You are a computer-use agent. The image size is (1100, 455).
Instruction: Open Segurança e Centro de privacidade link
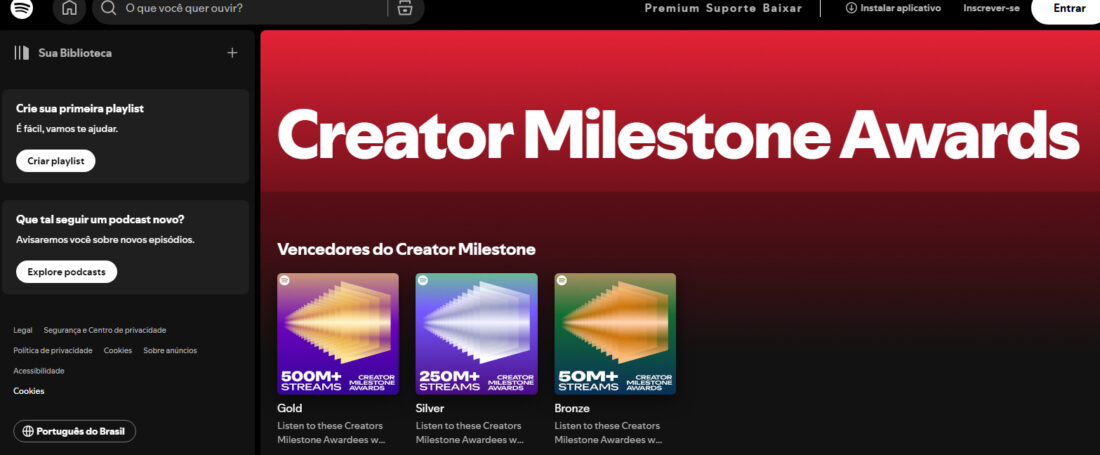(105, 330)
